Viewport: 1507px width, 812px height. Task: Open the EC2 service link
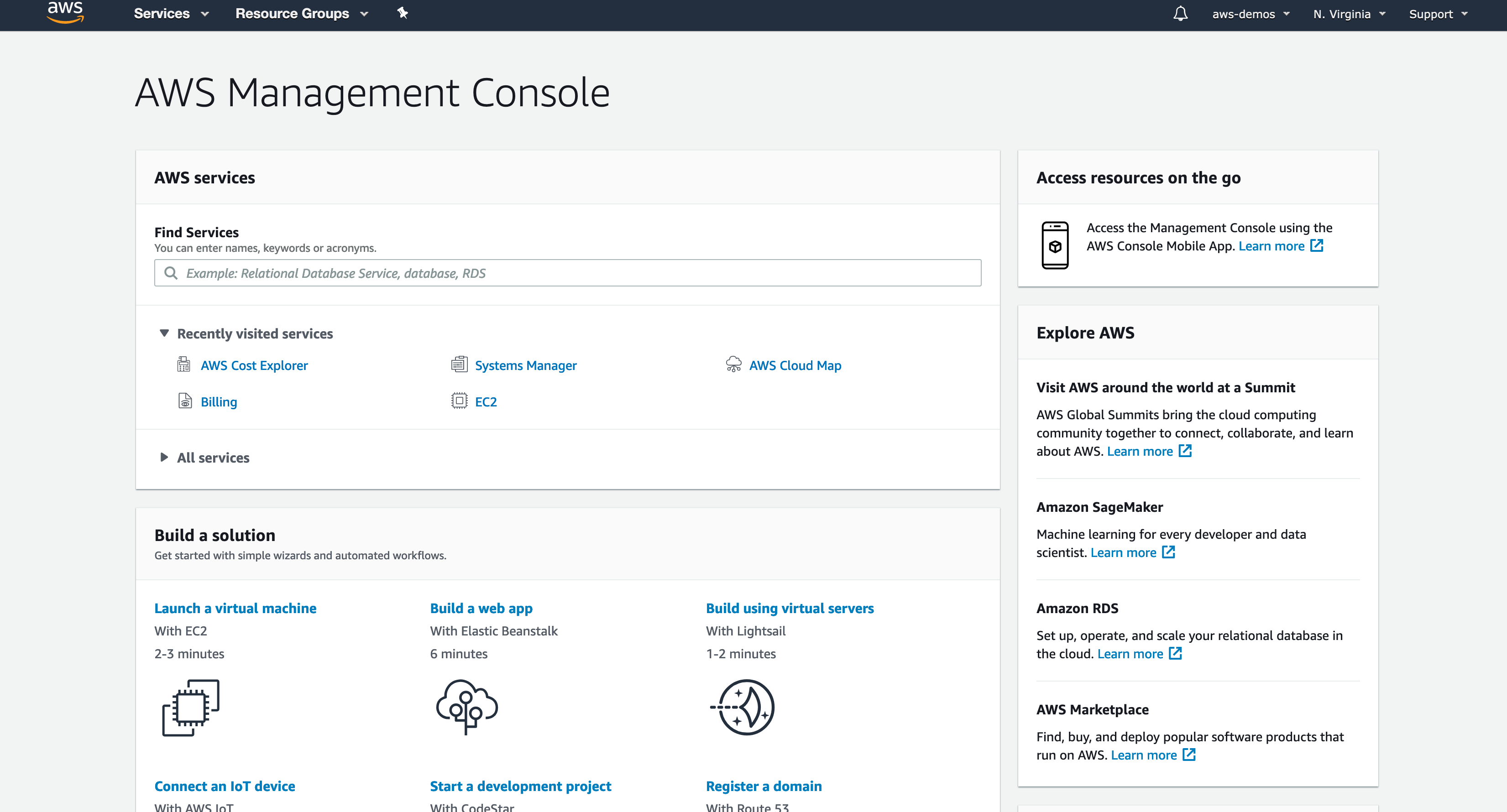pyautogui.click(x=486, y=401)
